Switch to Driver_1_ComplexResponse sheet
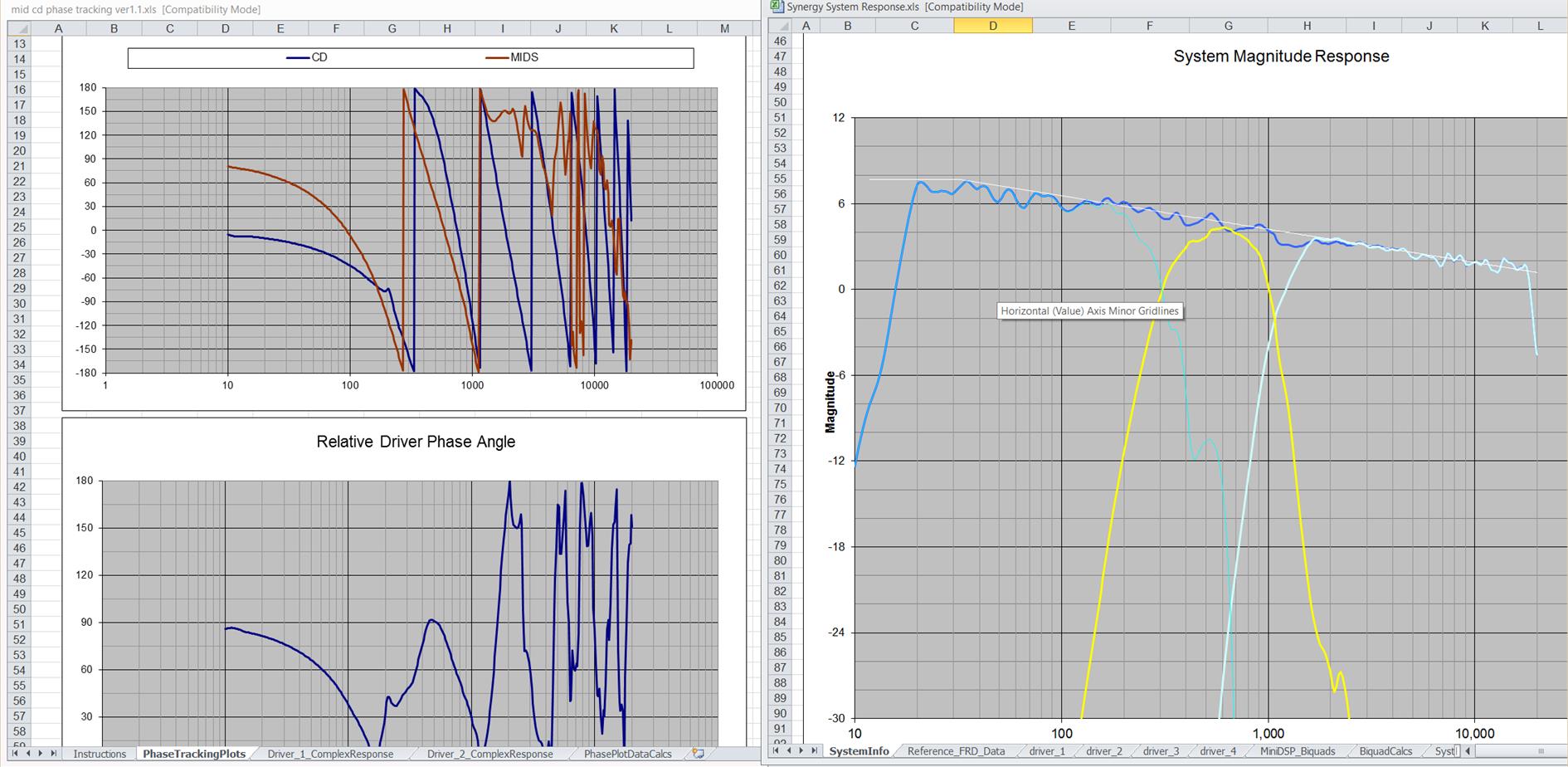The image size is (1568, 767). pyautogui.click(x=330, y=754)
